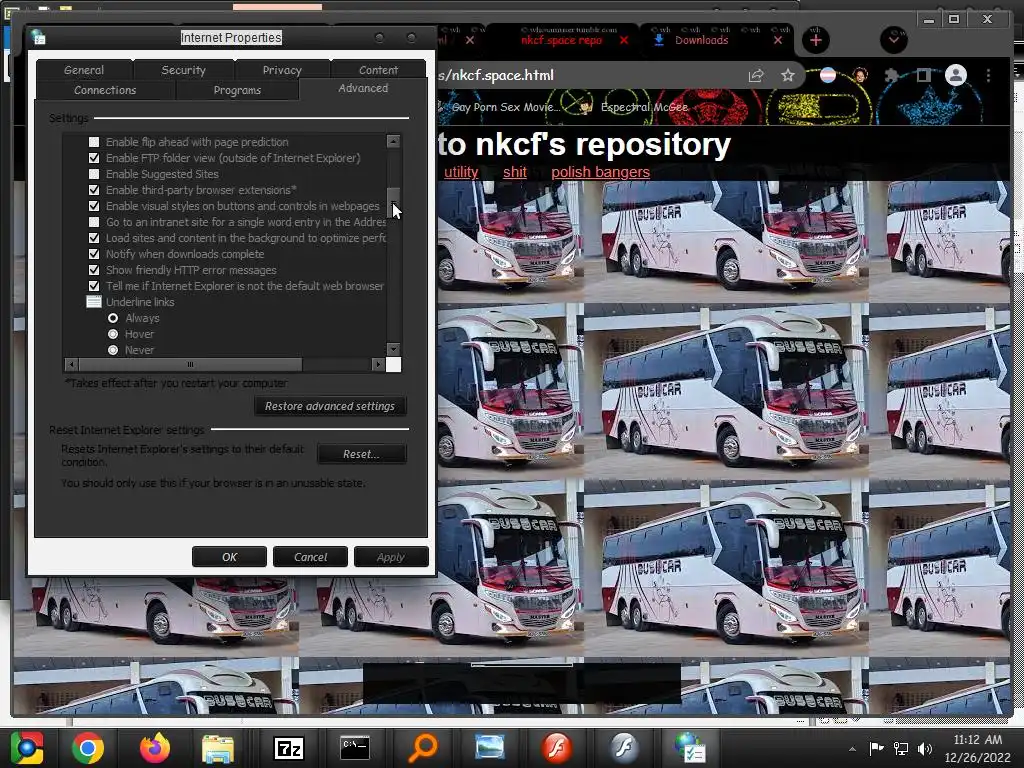The image size is (1024, 768).
Task: Uncheck Show friendly HTTP error messages
Action: pyautogui.click(x=94, y=270)
